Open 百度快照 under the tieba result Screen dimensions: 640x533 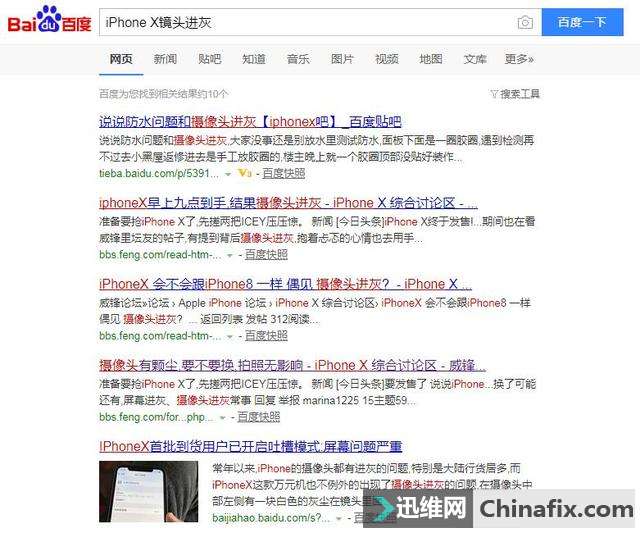(284, 173)
